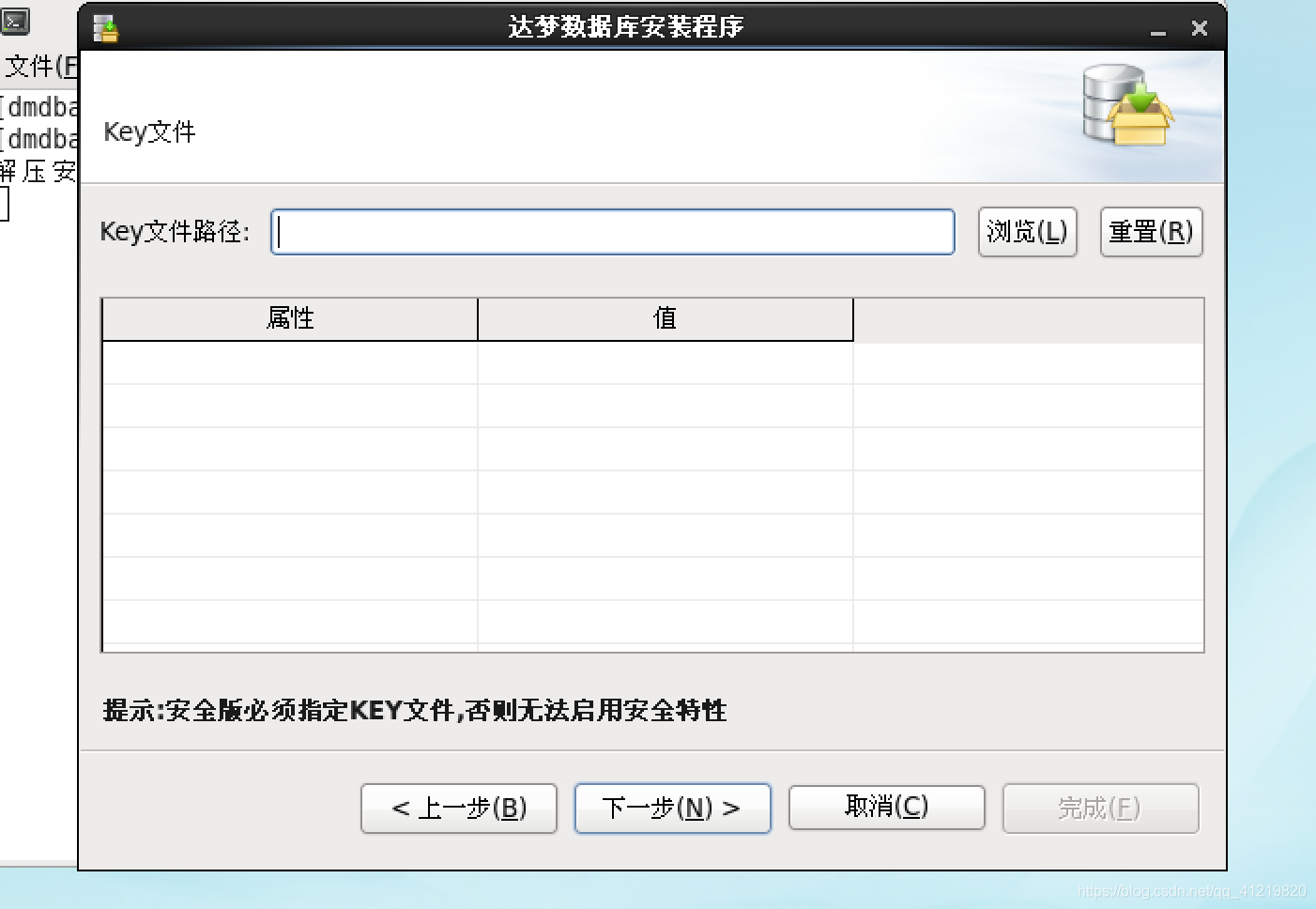The width and height of the screenshot is (1316, 909).
Task: Click the Key文件路径 label
Action: point(175,232)
